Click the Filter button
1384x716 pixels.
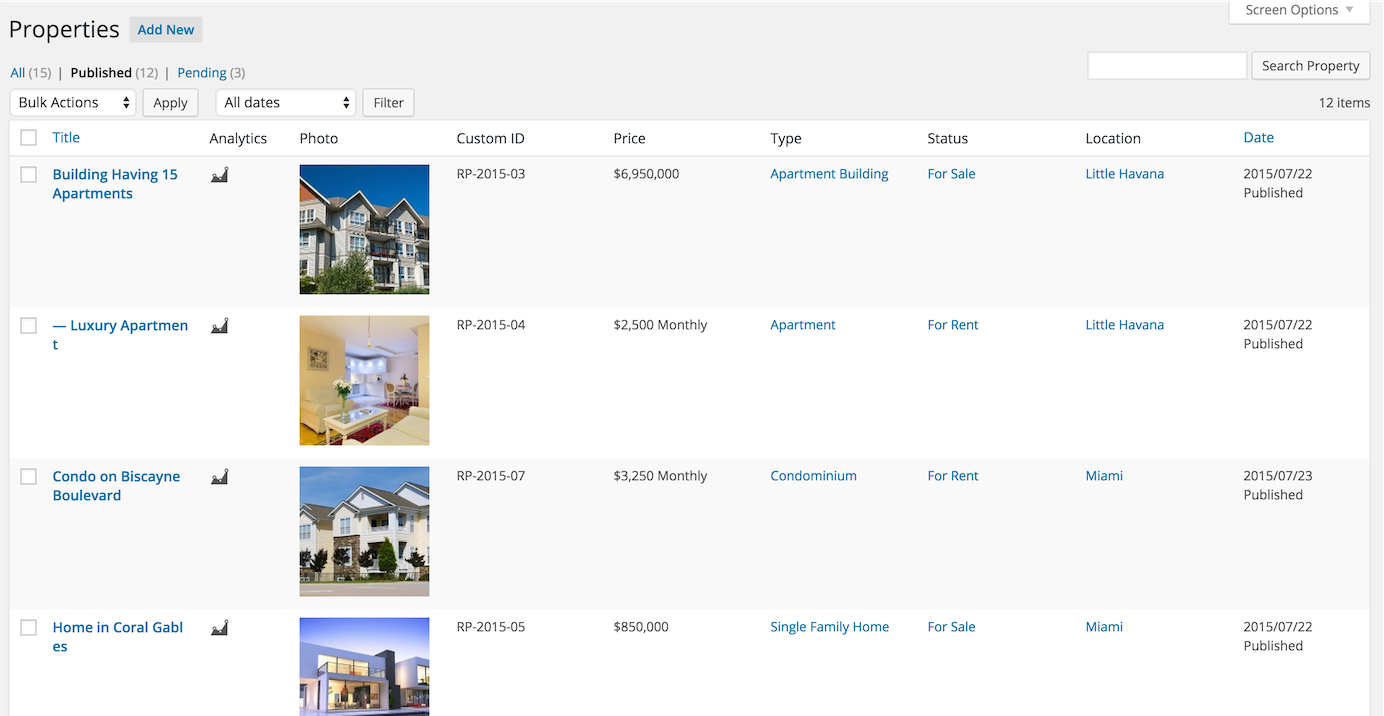[388, 103]
